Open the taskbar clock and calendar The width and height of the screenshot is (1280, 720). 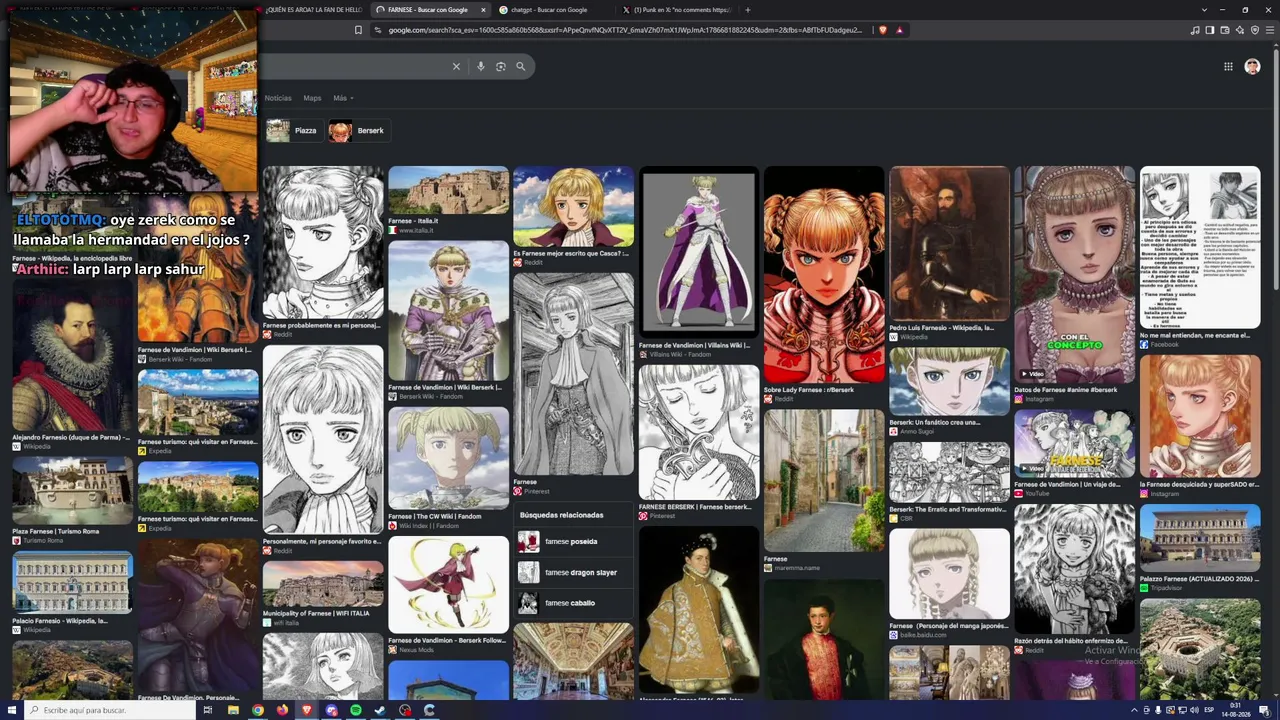coord(1237,710)
